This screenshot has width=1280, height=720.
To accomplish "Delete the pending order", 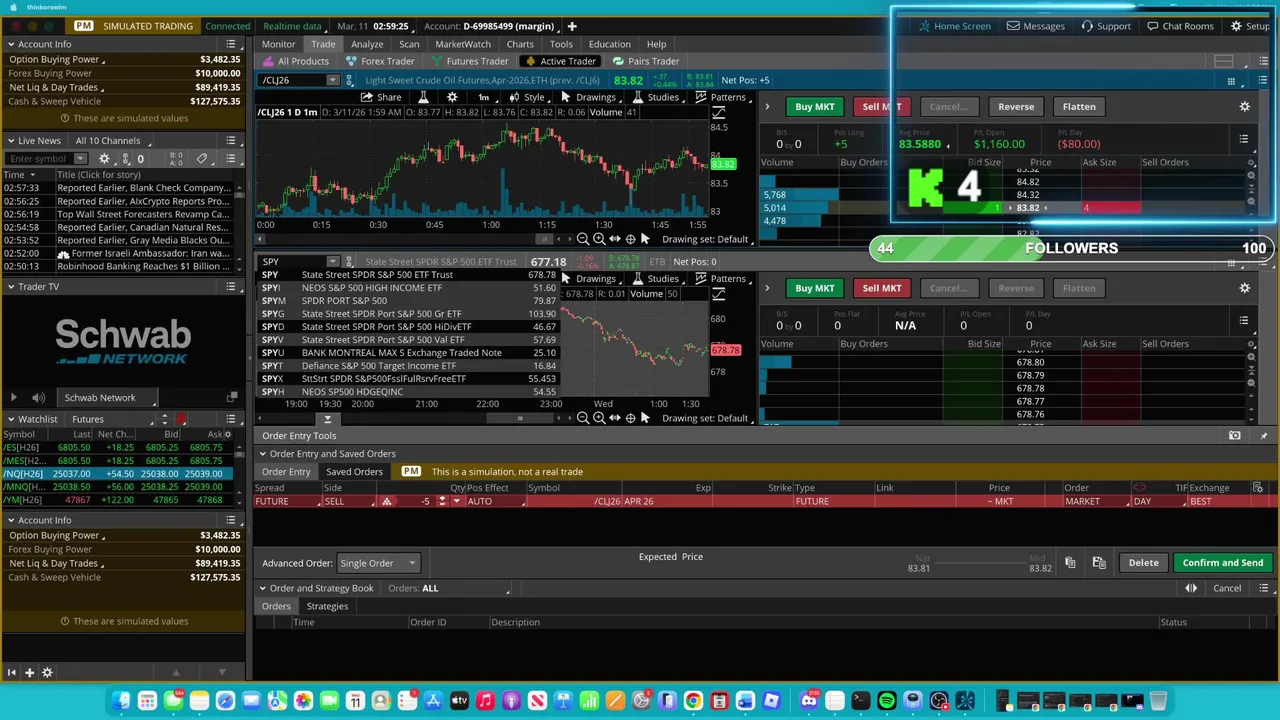I will click(x=1143, y=563).
